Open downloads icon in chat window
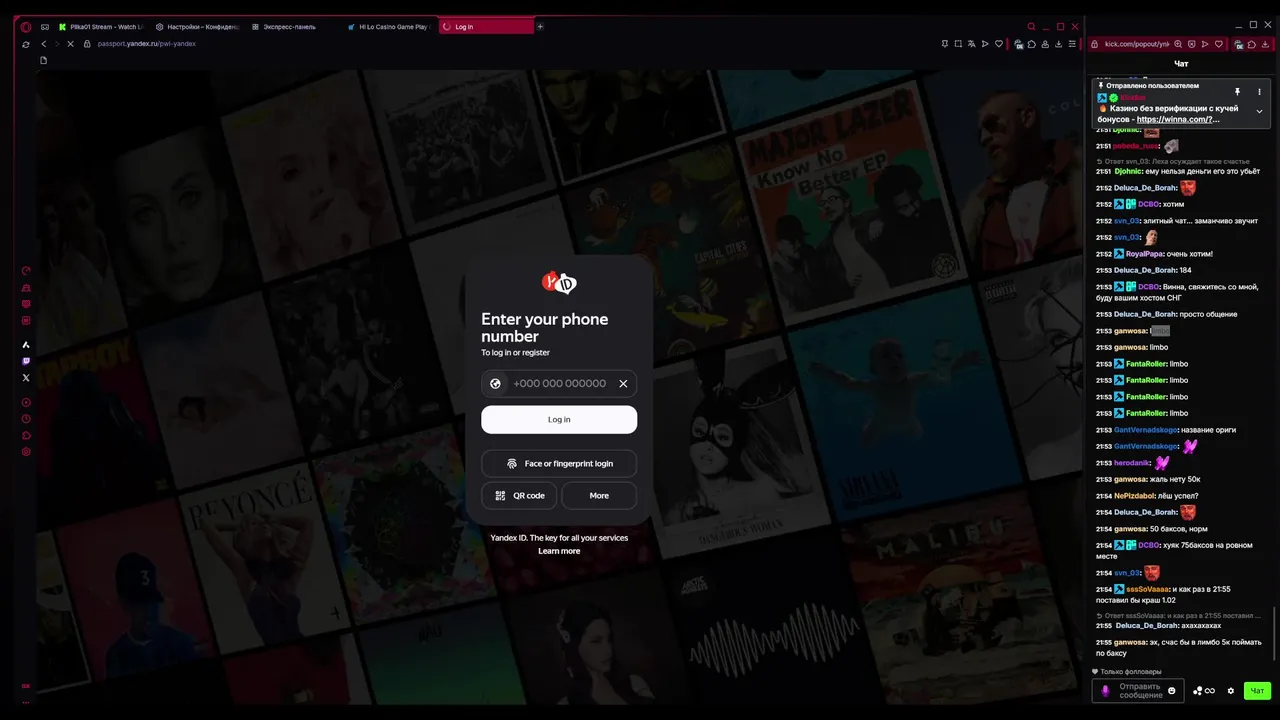Image resolution: width=1280 pixels, height=720 pixels. coord(1265,44)
